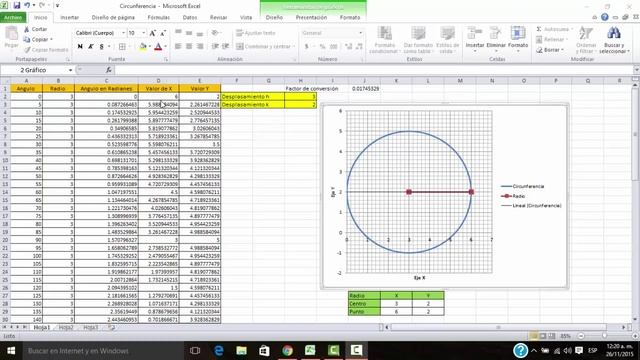Open the Diseño de página tab
Viewport: 640px width, 360px height.
[x=113, y=18]
